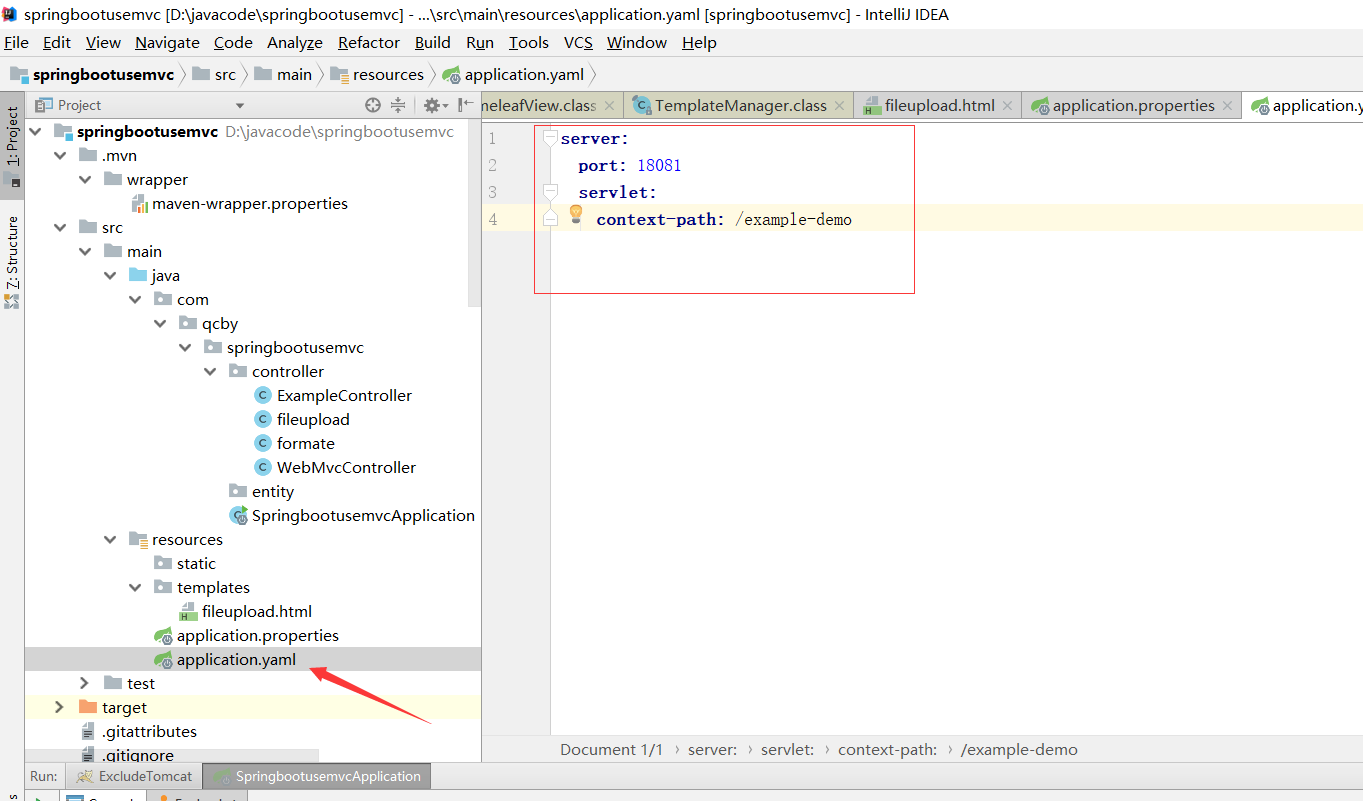Toggle the fold end marker on line 4
The height and width of the screenshot is (801, 1363).
point(549,217)
